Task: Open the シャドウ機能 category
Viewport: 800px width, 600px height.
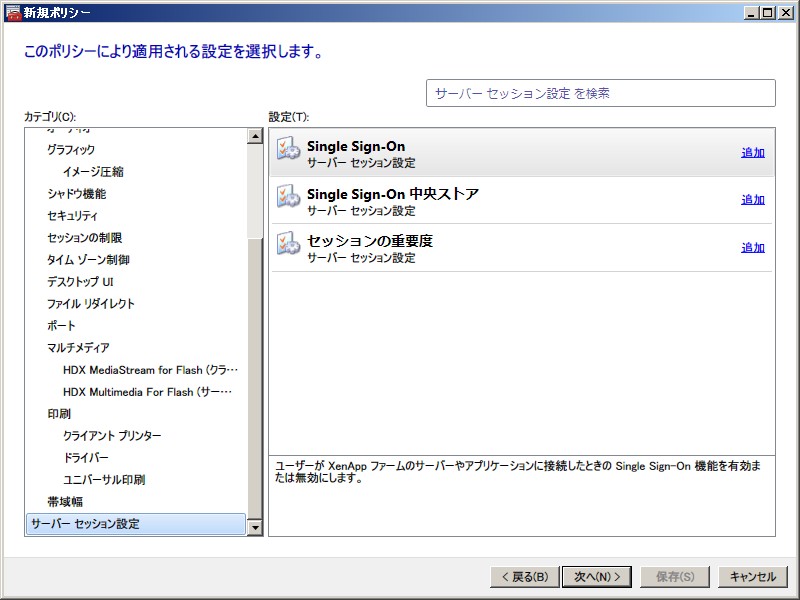Action: click(76, 194)
